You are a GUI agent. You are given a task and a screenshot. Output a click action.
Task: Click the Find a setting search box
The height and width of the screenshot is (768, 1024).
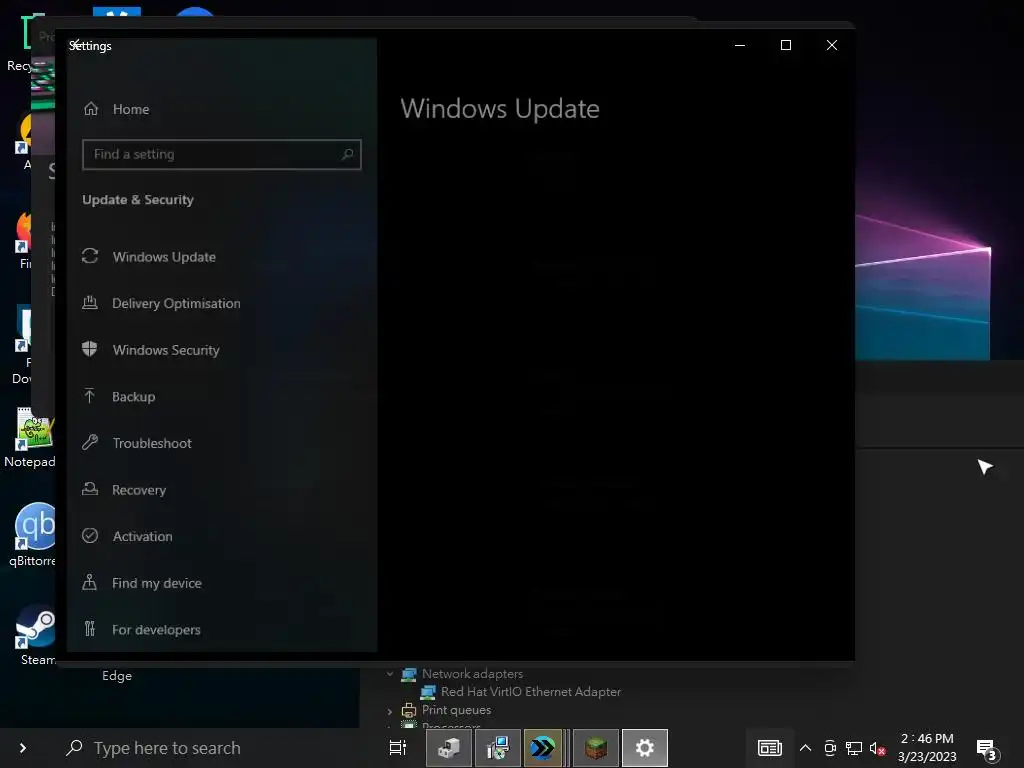click(221, 155)
